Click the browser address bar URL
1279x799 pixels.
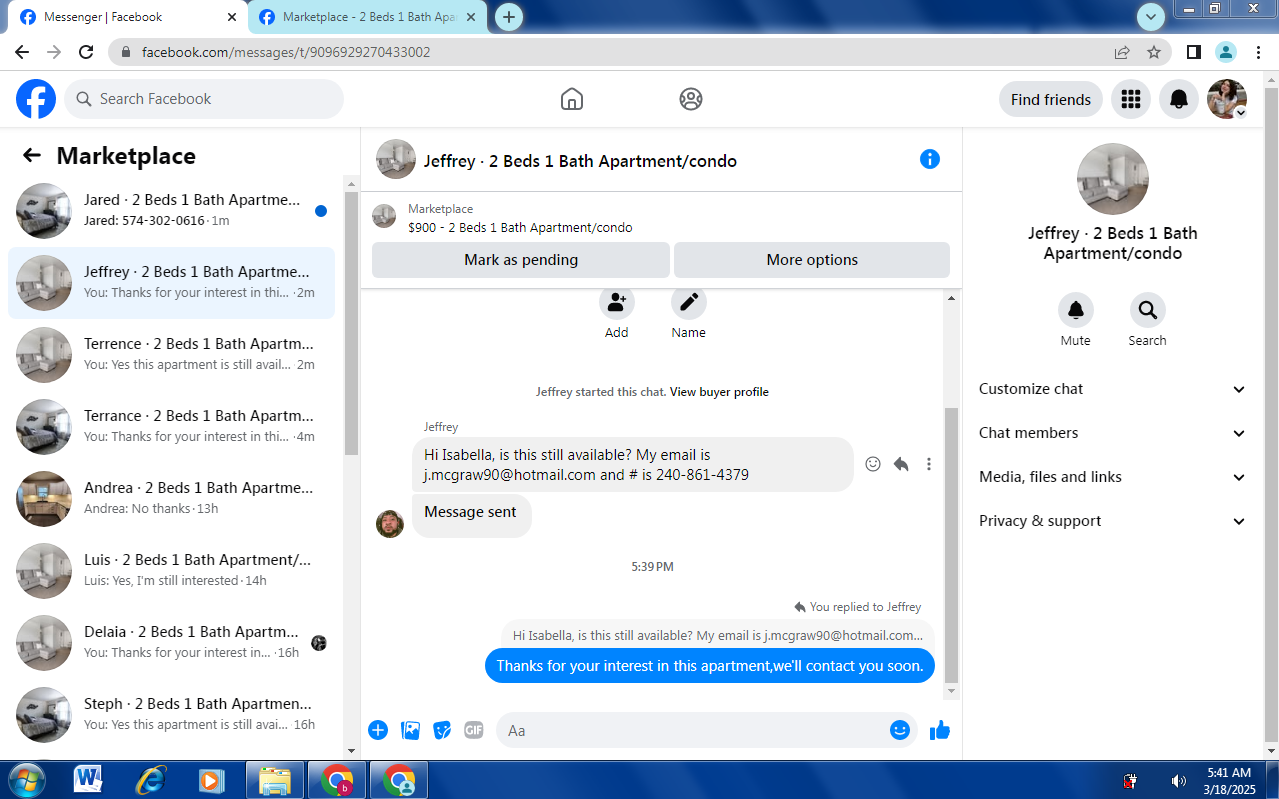pyautogui.click(x=286, y=52)
